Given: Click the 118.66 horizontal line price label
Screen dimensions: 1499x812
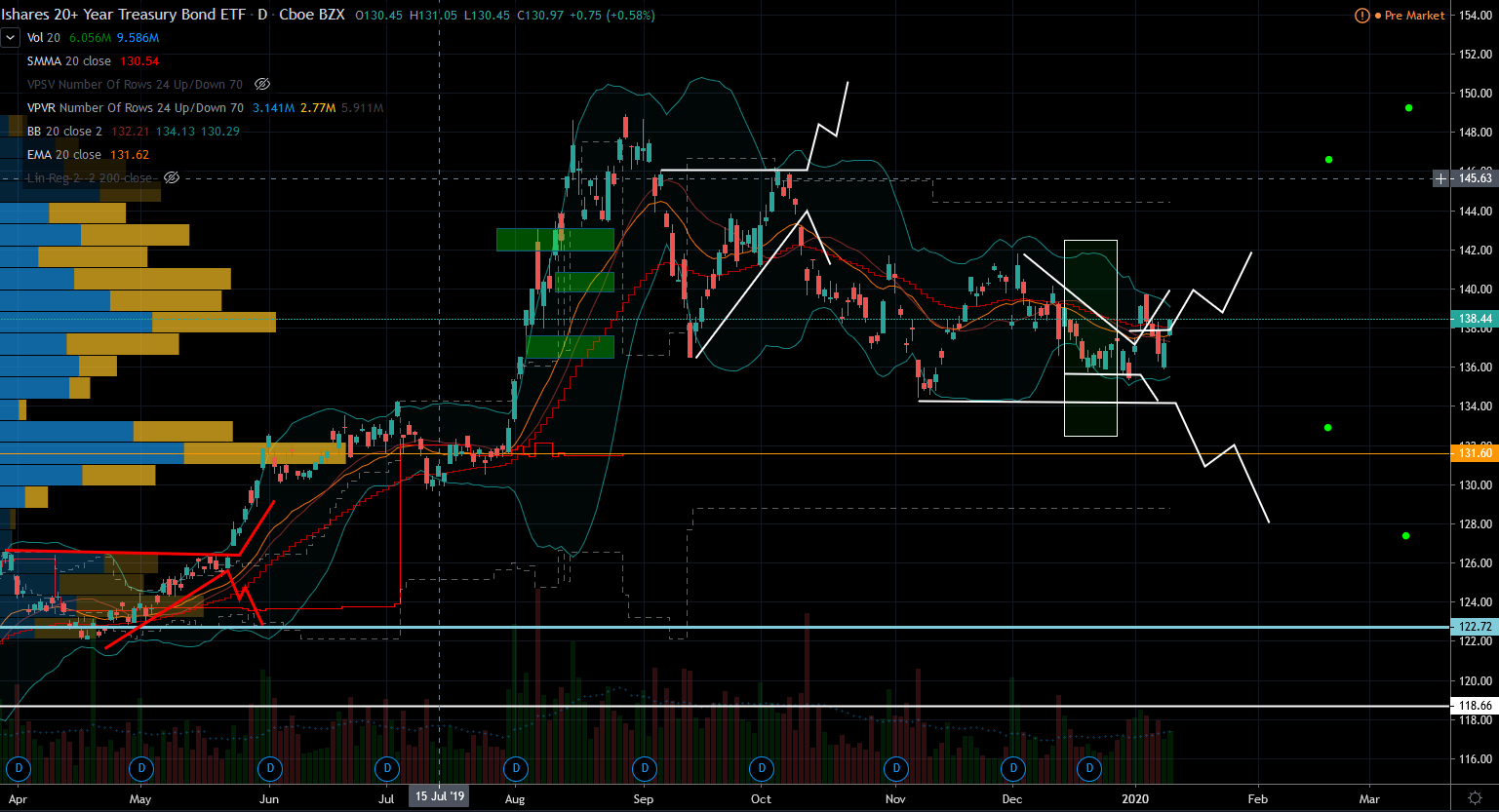Looking at the screenshot, I should click(1475, 706).
